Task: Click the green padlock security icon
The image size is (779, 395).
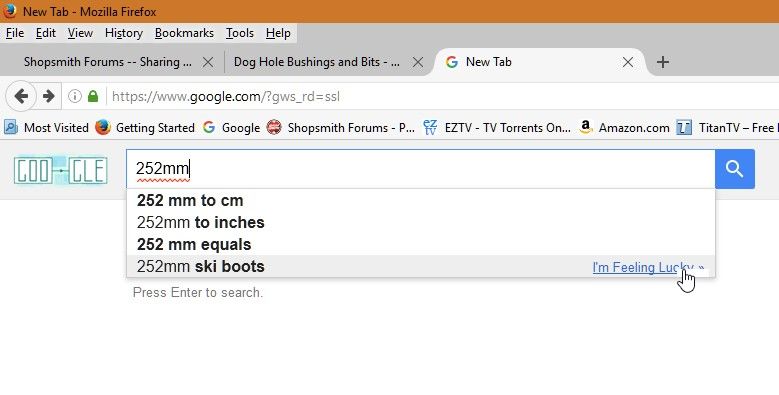Action: point(93,96)
